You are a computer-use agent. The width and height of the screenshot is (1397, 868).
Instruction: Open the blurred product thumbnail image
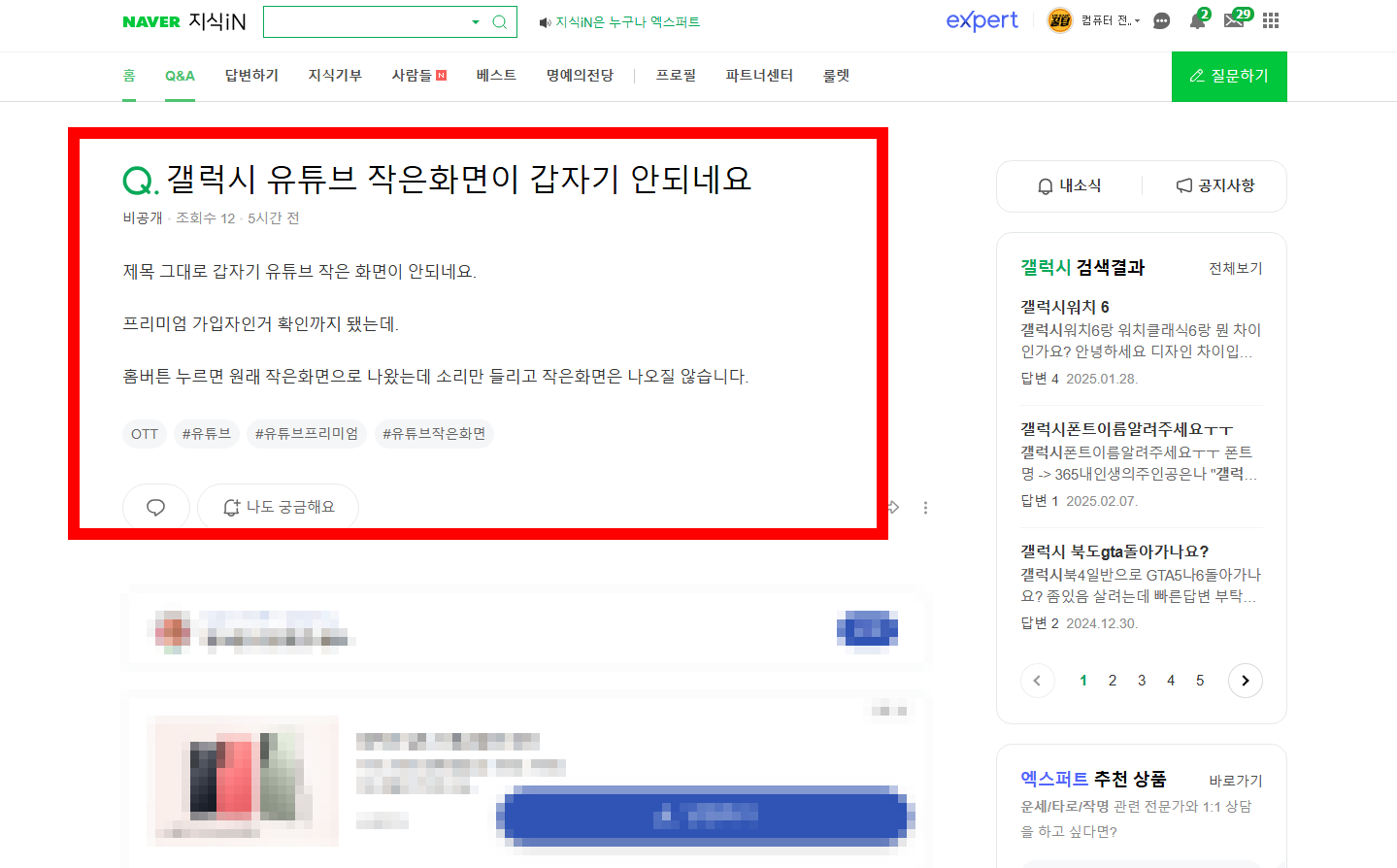243,781
